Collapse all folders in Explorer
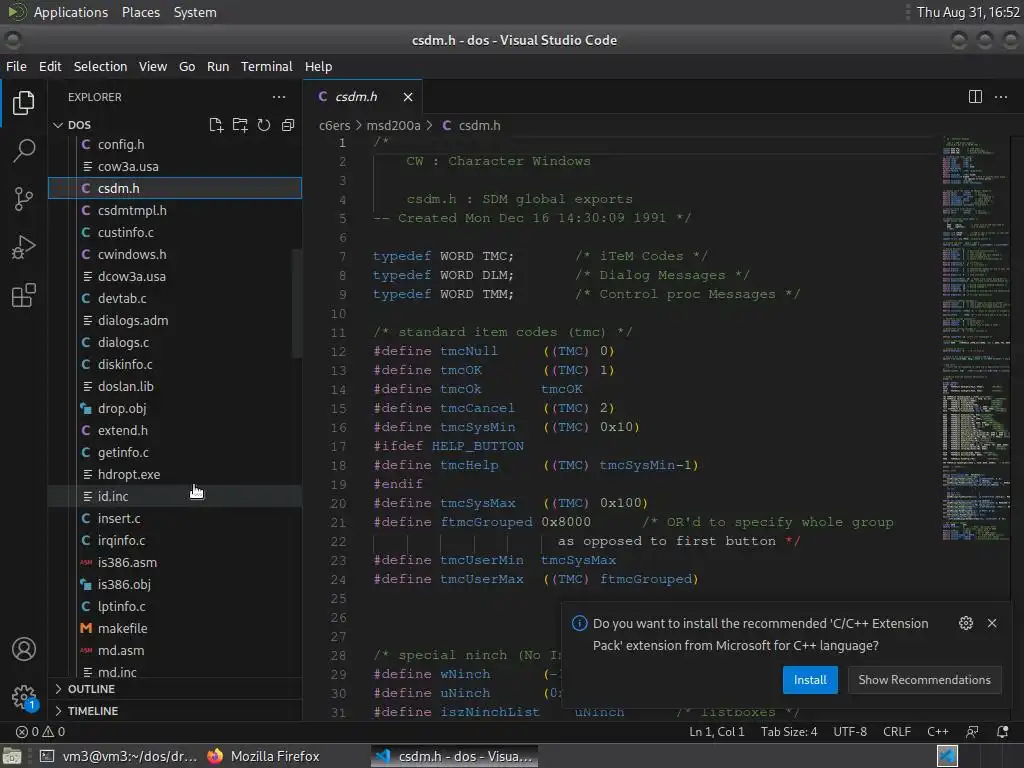 coord(287,125)
